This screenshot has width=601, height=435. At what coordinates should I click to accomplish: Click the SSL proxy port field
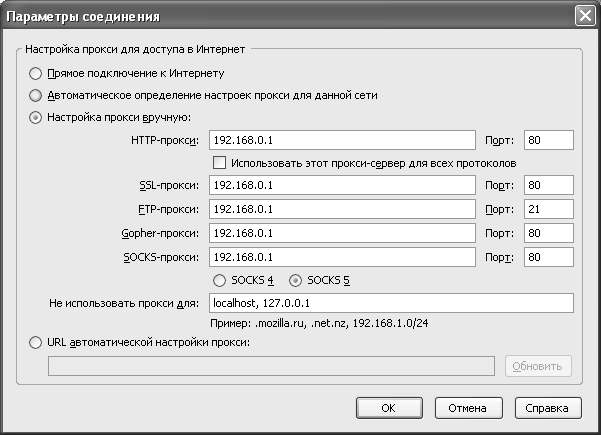548,186
